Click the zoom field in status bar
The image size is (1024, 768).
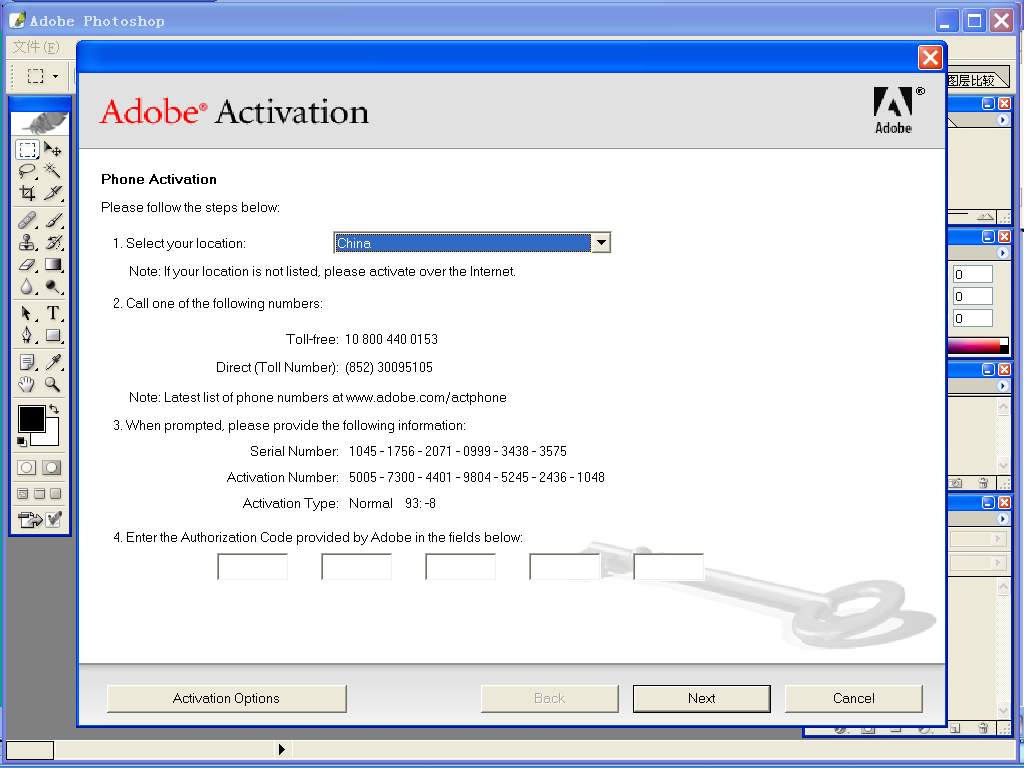point(30,750)
